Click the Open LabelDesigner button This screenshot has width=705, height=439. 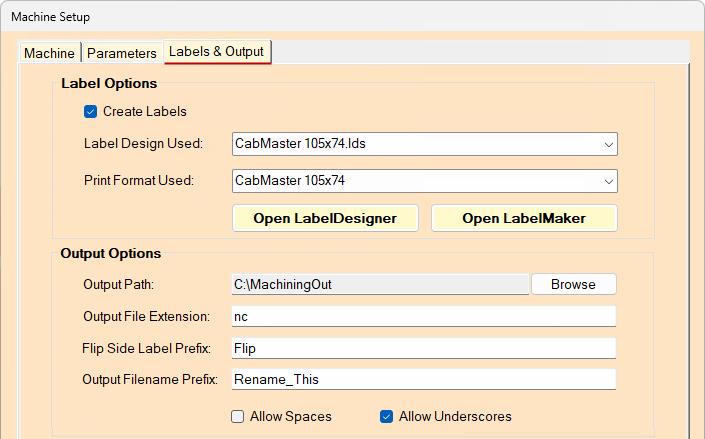(325, 218)
